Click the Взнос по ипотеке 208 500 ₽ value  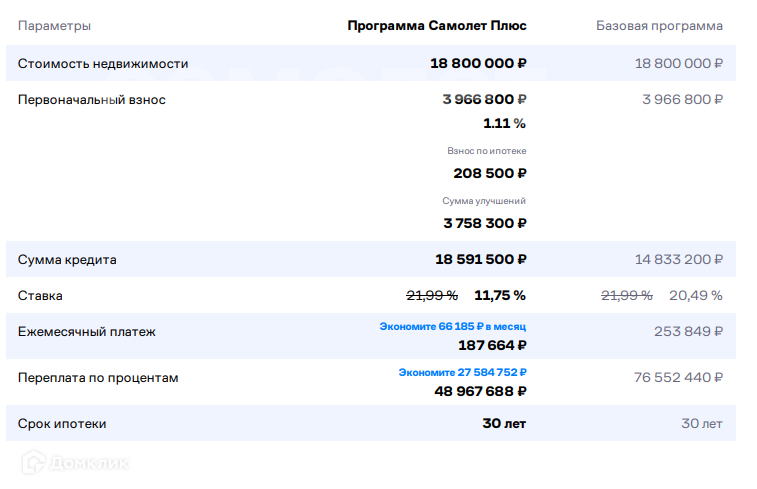point(489,172)
